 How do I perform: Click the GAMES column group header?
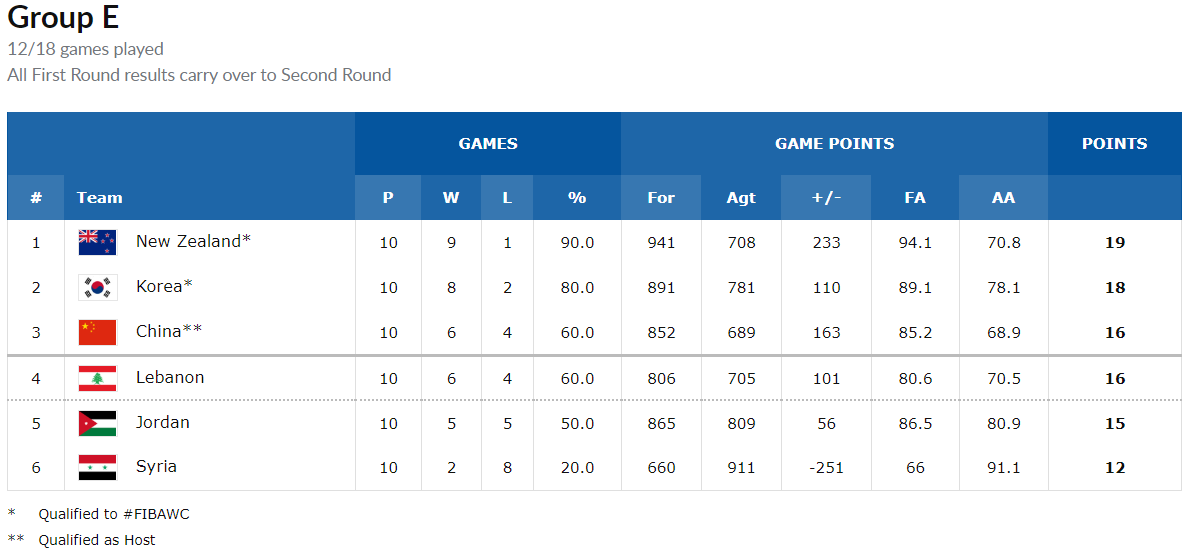[488, 144]
